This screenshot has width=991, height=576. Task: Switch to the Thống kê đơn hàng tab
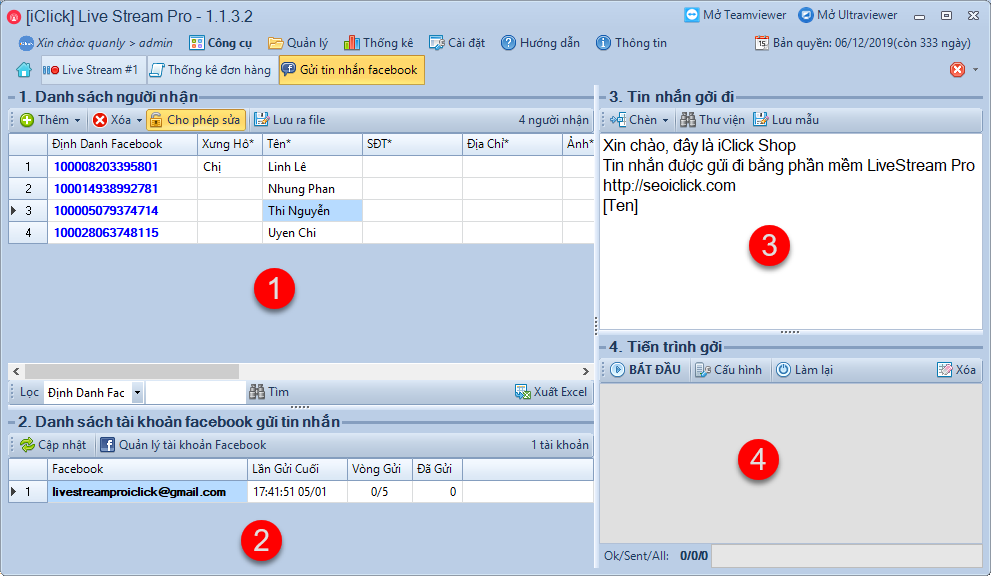pos(210,70)
